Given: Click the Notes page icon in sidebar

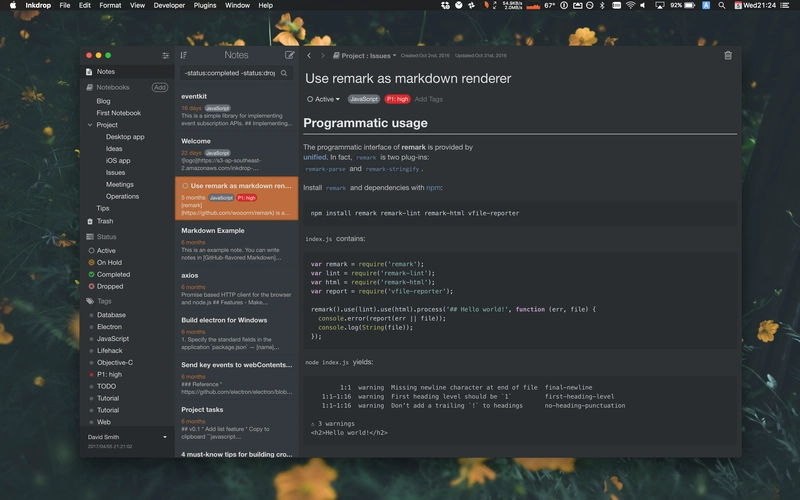Looking at the screenshot, I should [x=89, y=72].
